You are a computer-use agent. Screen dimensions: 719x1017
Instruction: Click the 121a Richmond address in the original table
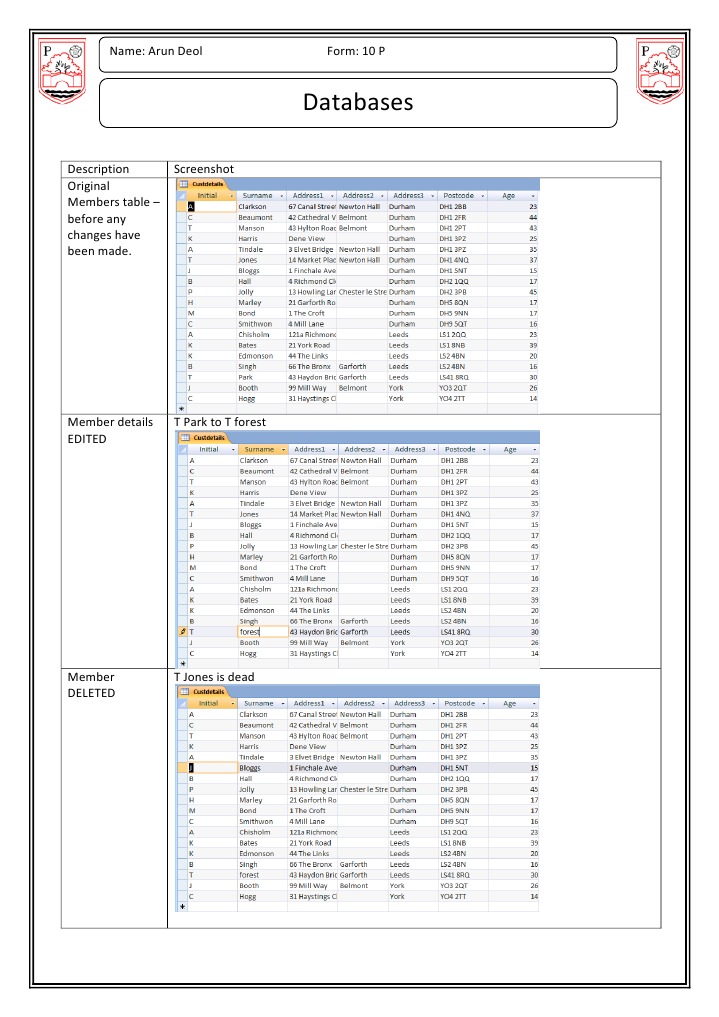click(312, 335)
